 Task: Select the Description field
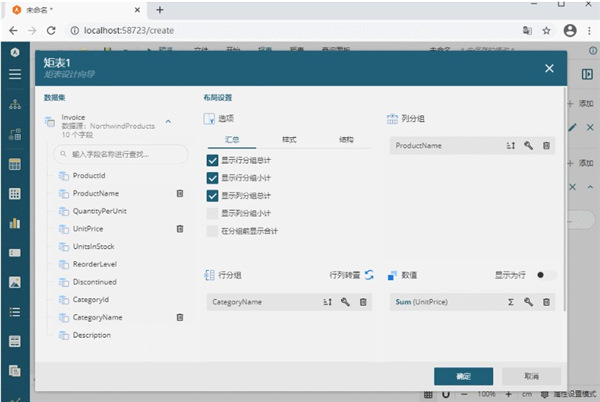coord(92,335)
